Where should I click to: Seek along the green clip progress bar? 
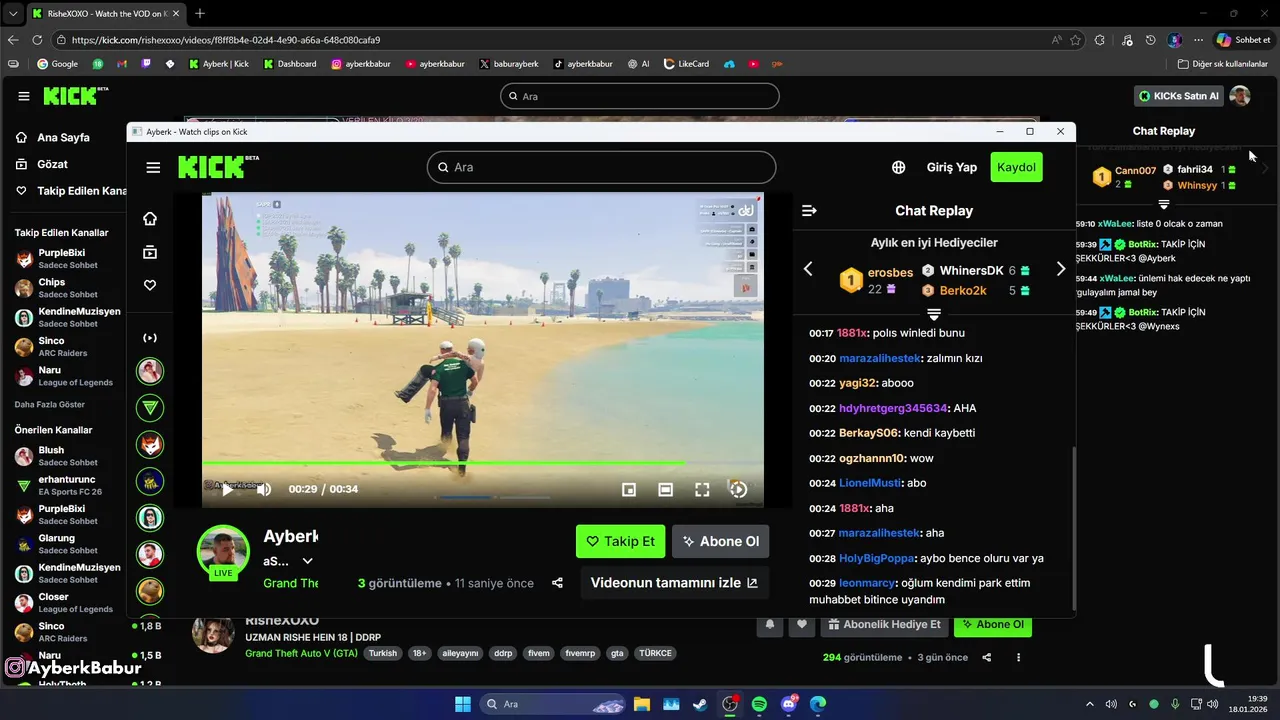[482, 463]
